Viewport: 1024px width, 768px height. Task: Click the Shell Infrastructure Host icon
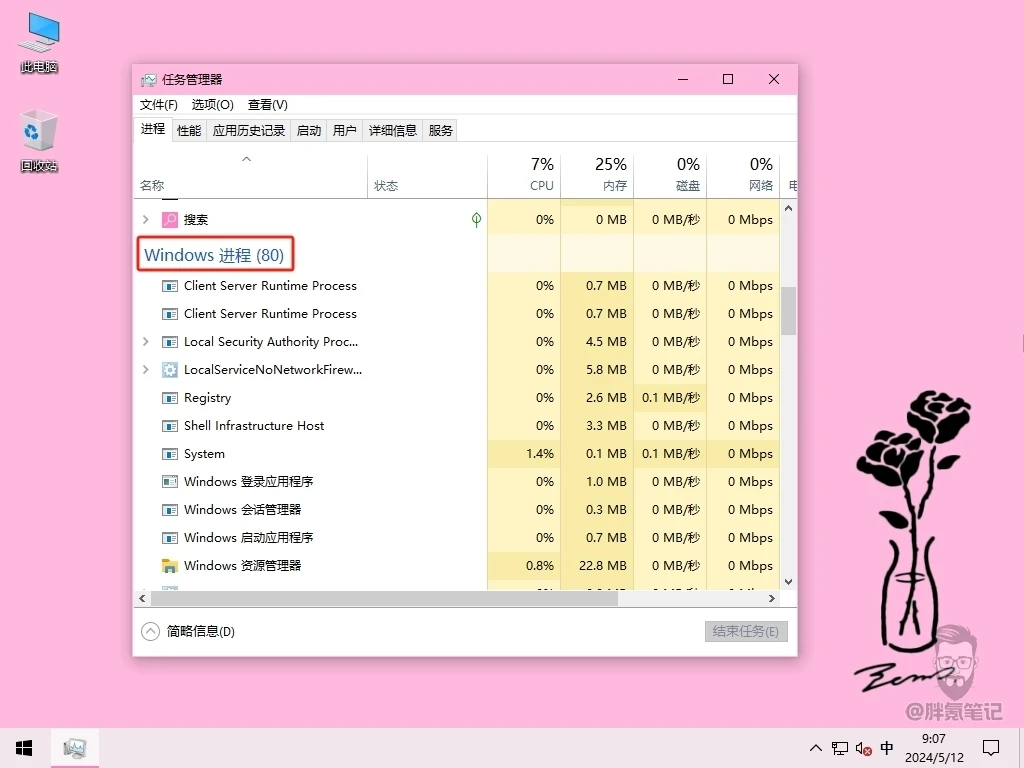pos(170,426)
